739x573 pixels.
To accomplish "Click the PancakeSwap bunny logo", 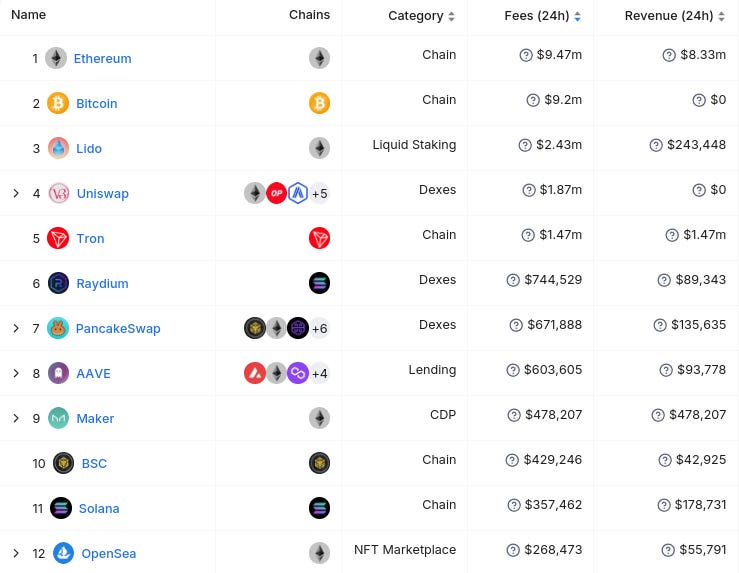I will coord(58,328).
